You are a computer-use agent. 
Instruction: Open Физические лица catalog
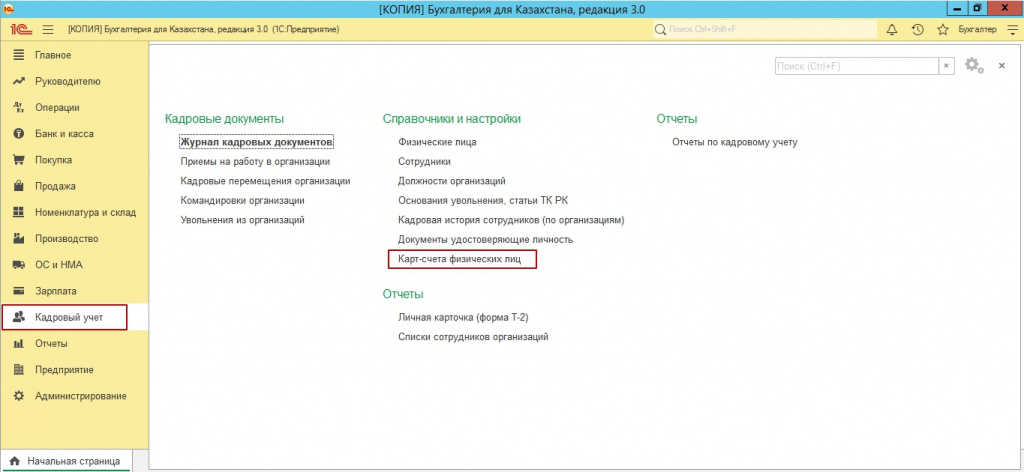(437, 142)
